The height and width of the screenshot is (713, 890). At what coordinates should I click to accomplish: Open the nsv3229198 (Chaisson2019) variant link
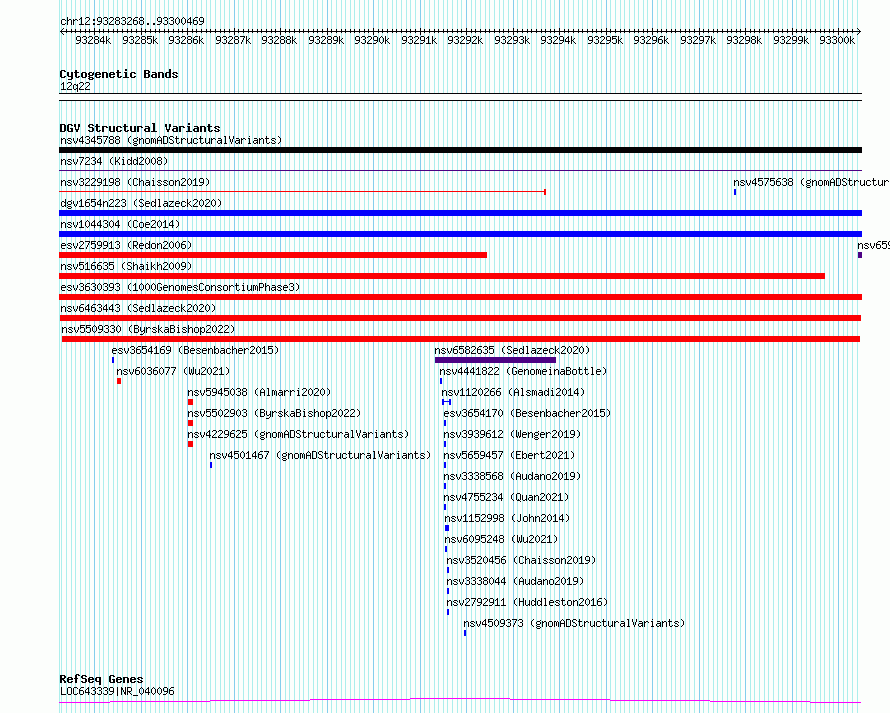tap(135, 182)
